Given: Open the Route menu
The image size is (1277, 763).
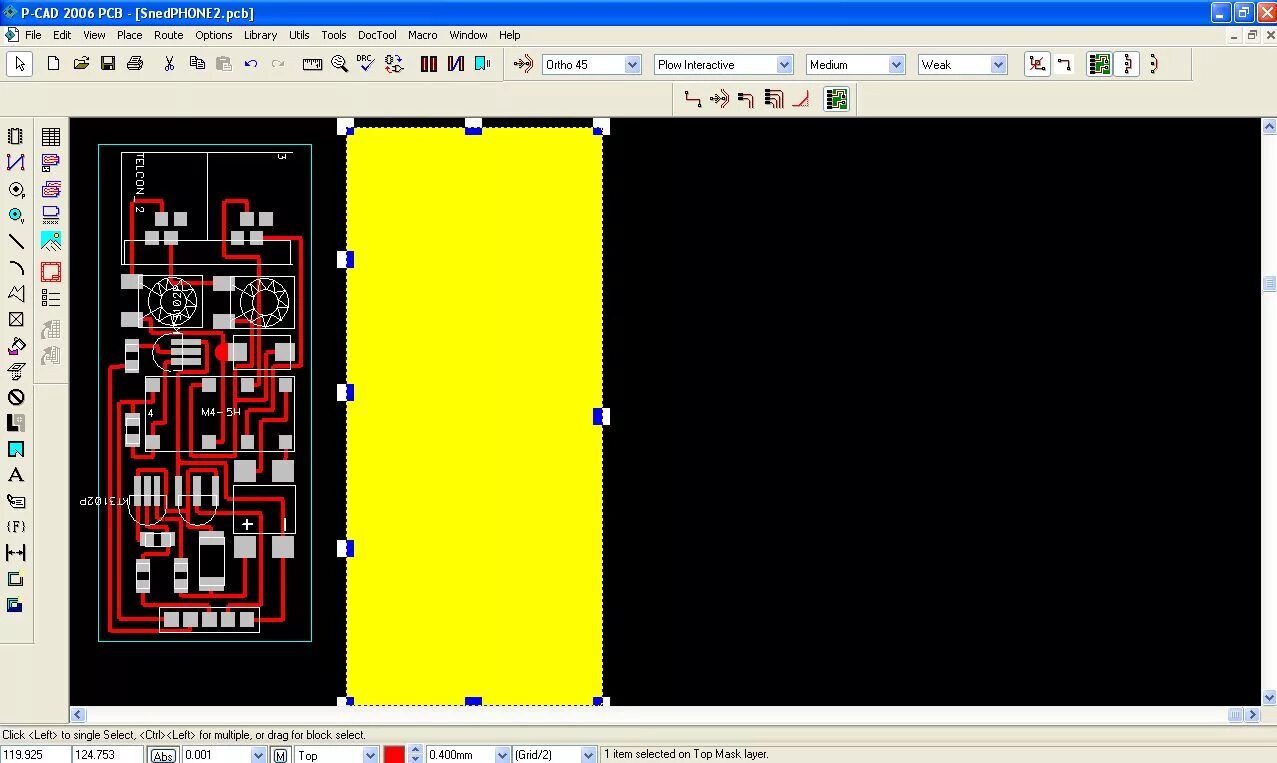Looking at the screenshot, I should 169,35.
